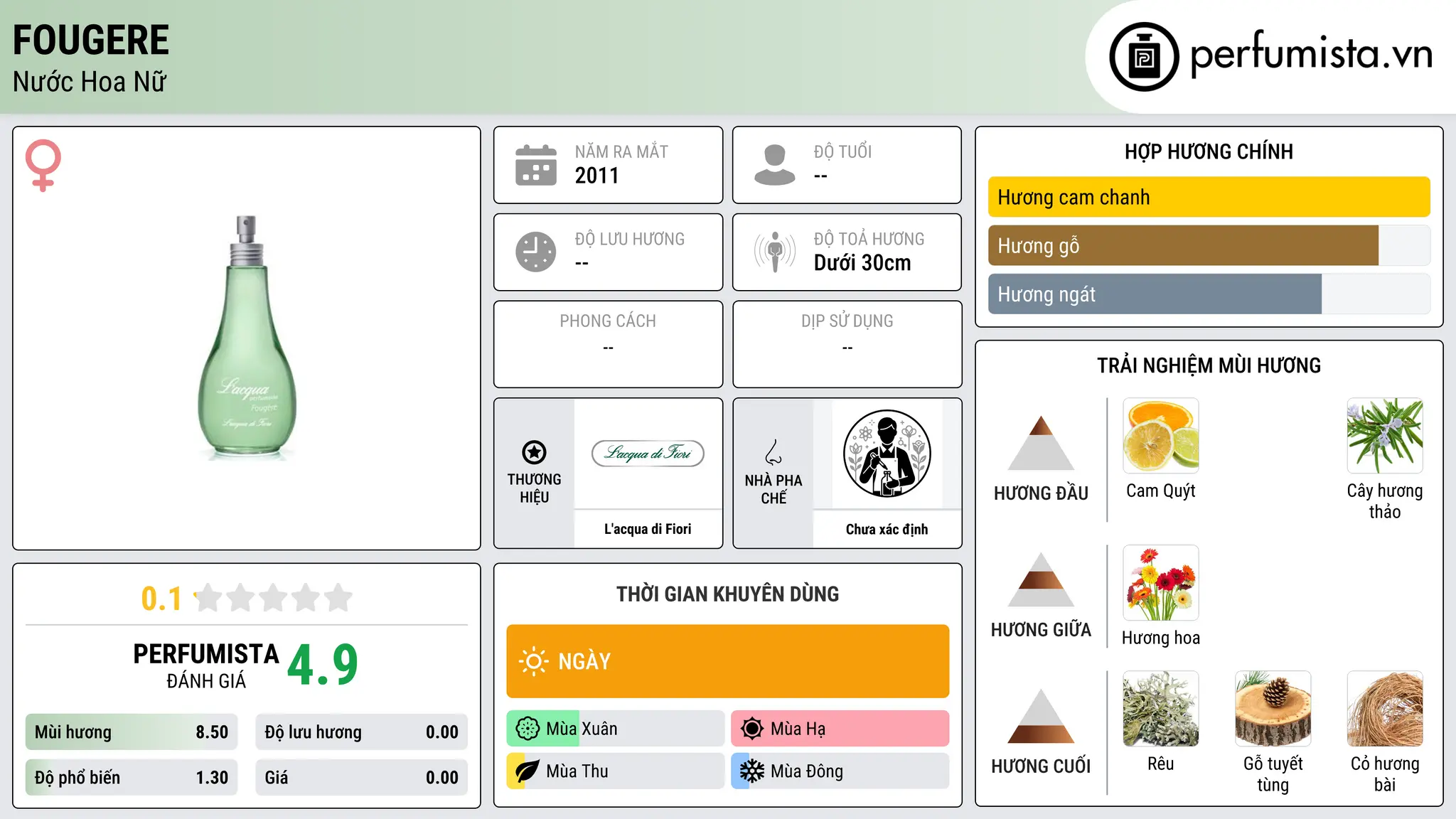Click the 0.1 user rating number

tap(161, 599)
